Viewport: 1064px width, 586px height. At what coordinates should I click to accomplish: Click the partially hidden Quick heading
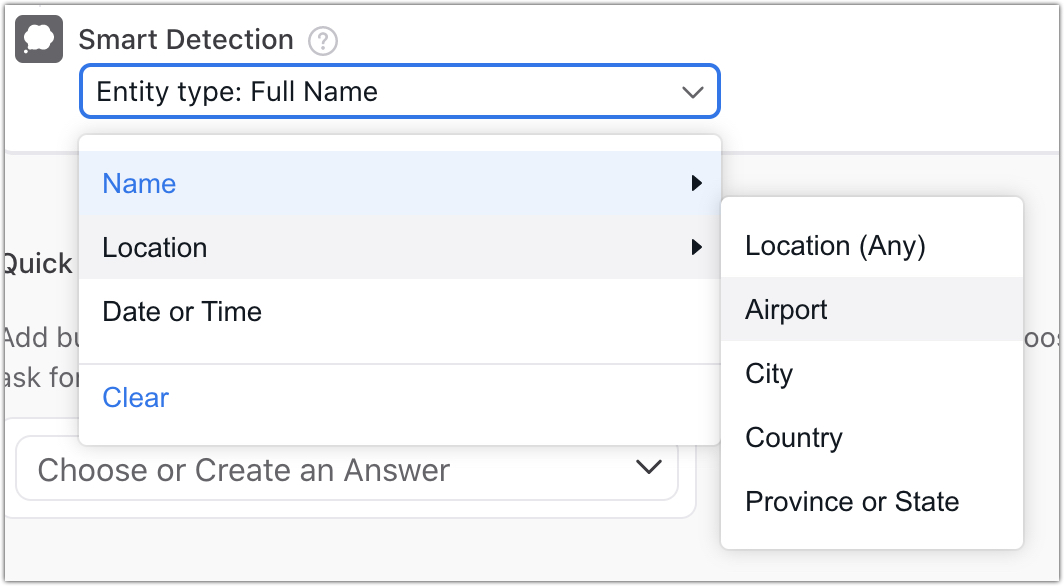coord(37,264)
